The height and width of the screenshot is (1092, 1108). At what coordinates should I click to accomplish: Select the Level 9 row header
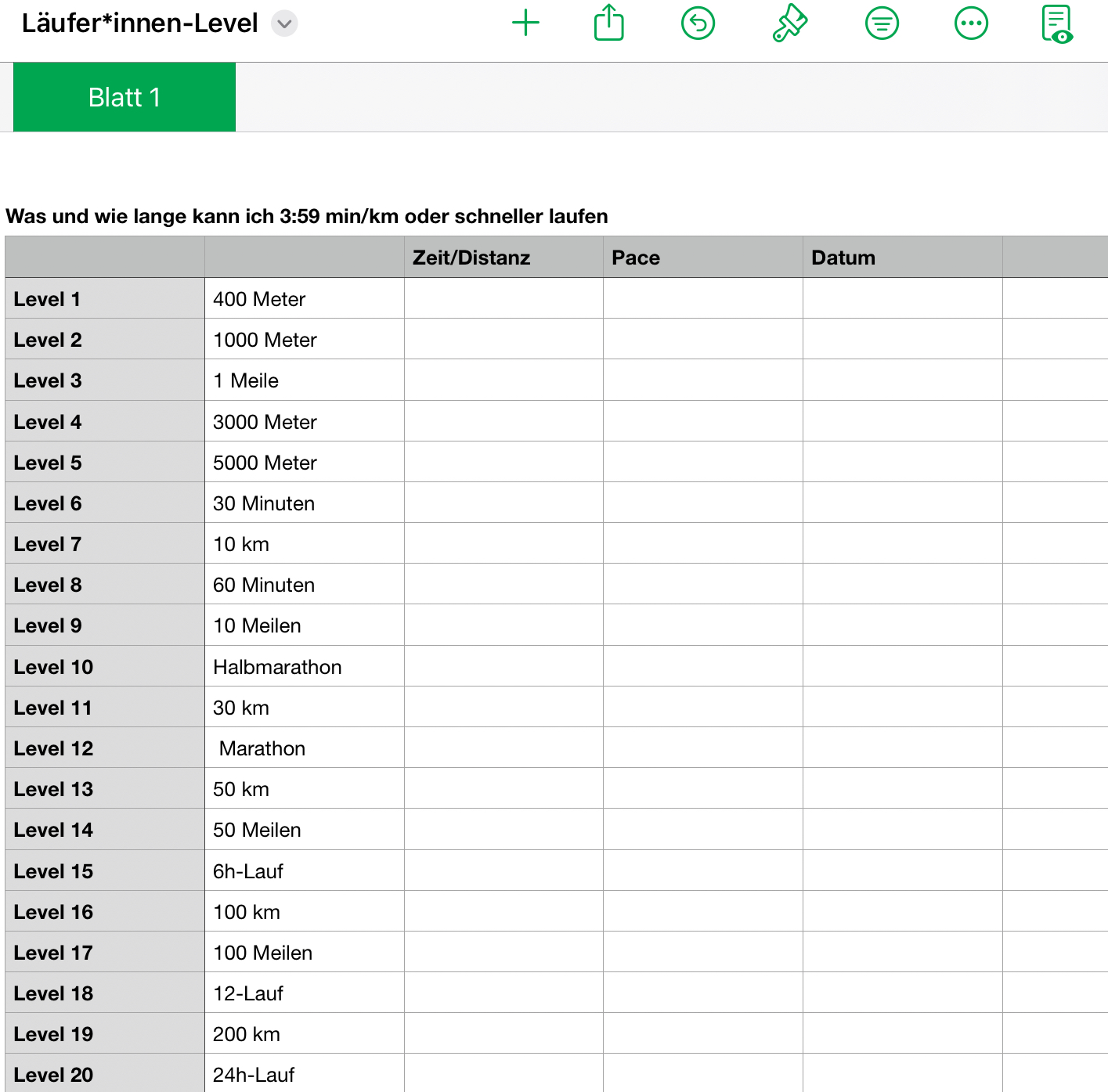click(105, 625)
